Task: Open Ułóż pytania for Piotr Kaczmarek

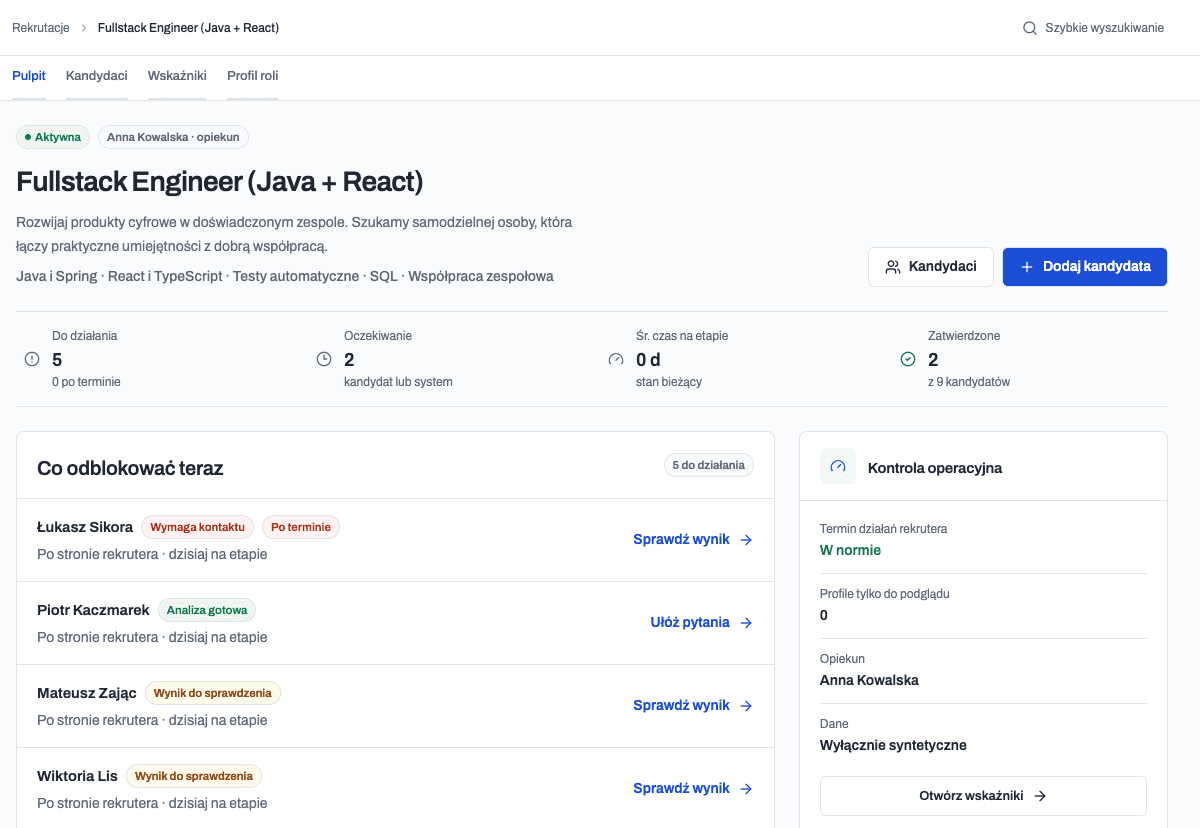Action: pos(702,623)
